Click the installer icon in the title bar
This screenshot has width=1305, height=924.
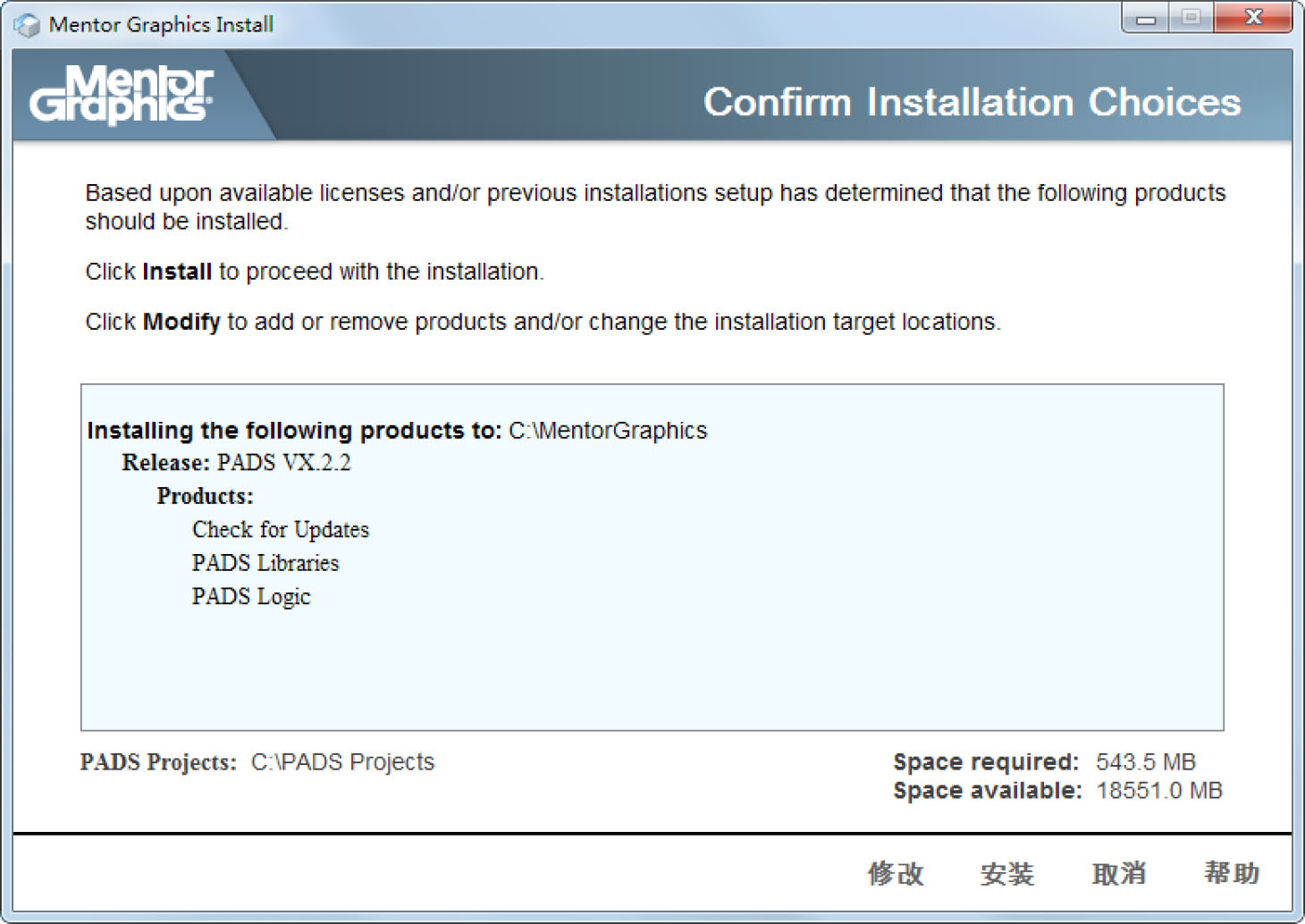pos(27,25)
